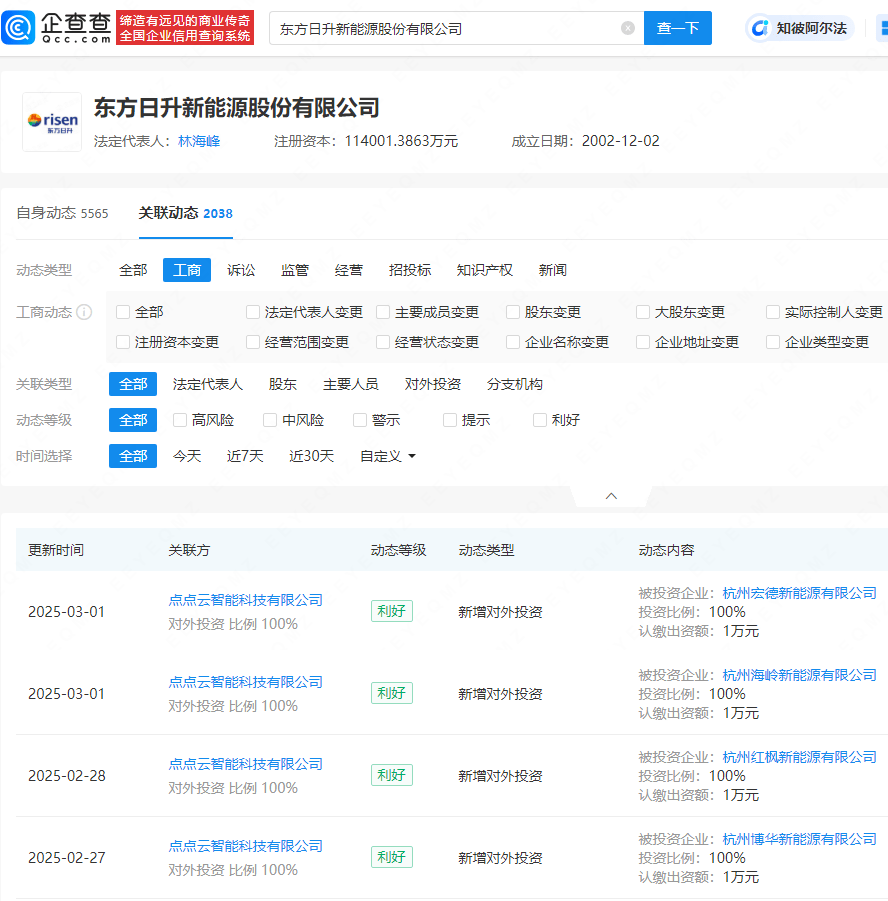Check the 实际控制人变更 checkbox
This screenshot has height=901, width=888.
point(773,312)
